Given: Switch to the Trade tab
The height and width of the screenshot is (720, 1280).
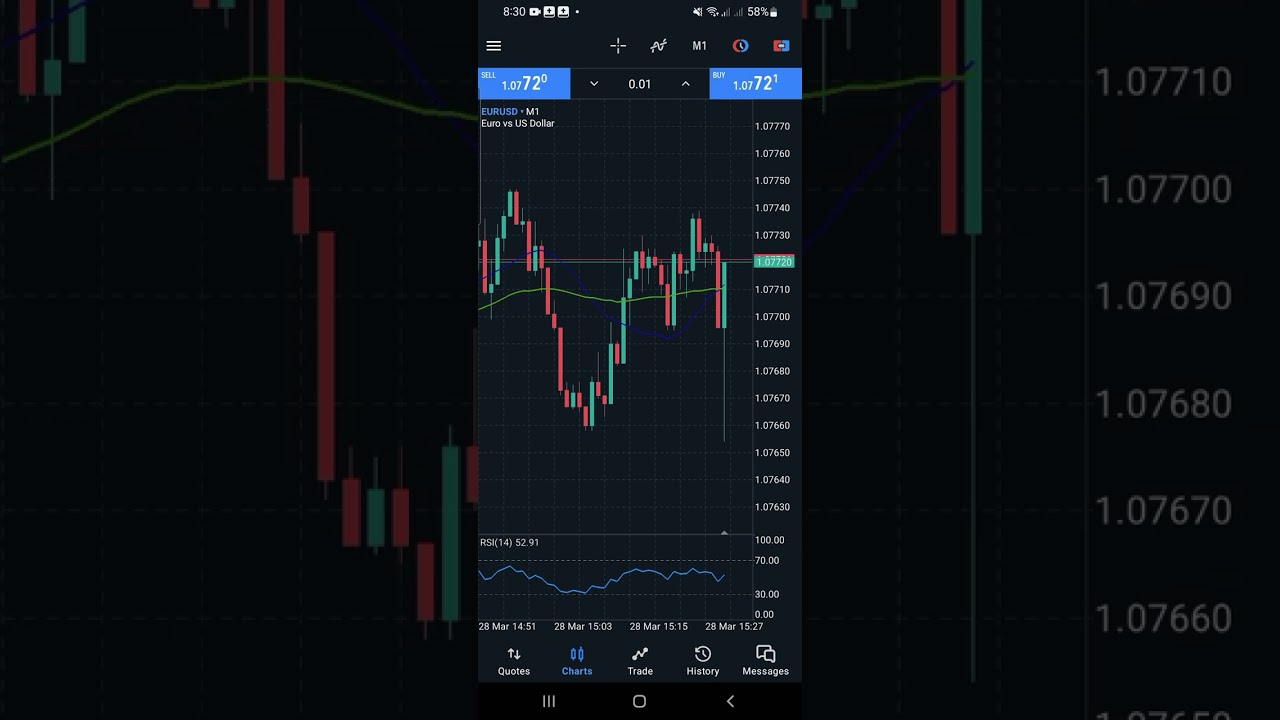Looking at the screenshot, I should click(640, 661).
